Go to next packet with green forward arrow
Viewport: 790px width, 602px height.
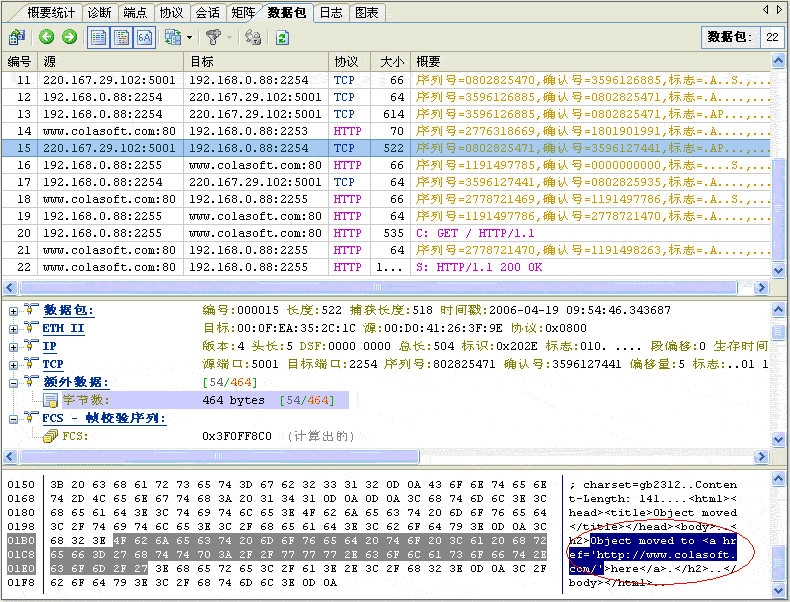pyautogui.click(x=70, y=37)
